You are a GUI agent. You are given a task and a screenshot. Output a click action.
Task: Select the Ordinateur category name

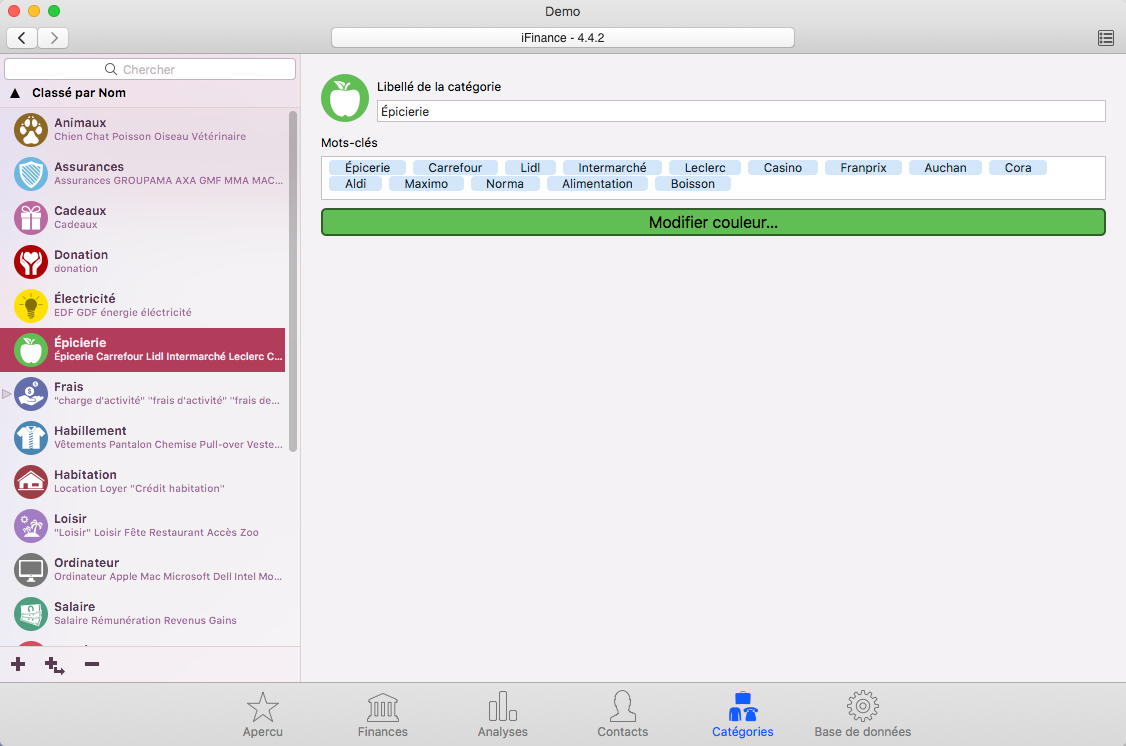click(87, 563)
